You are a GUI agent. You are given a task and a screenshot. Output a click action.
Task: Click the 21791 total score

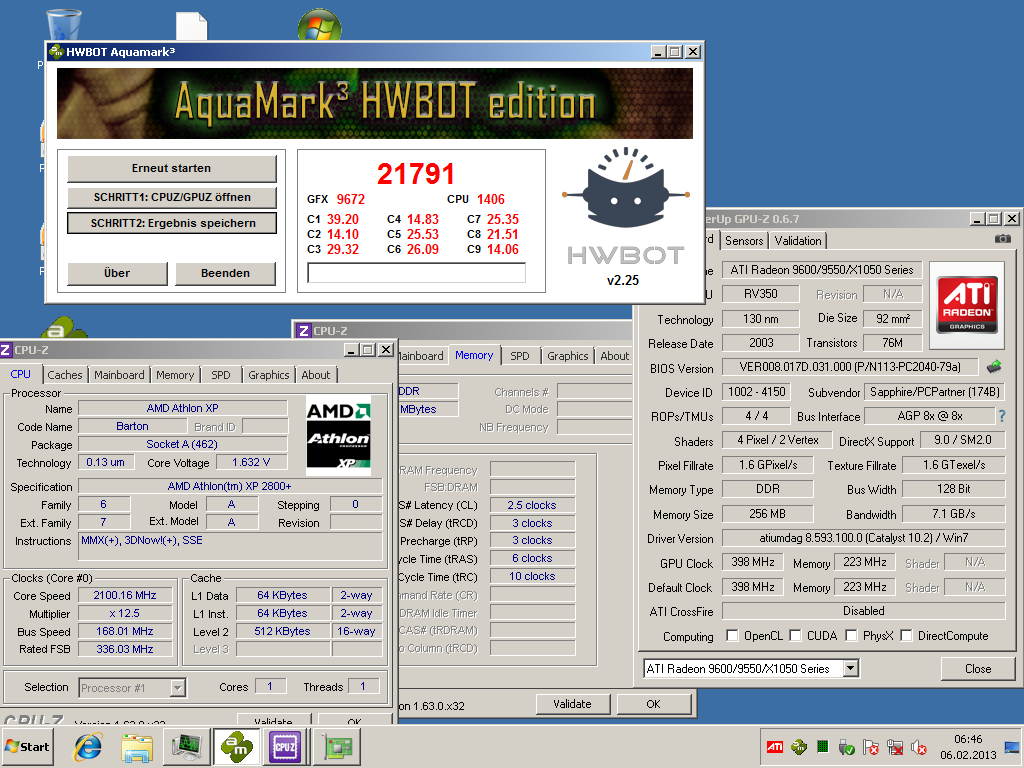(415, 174)
